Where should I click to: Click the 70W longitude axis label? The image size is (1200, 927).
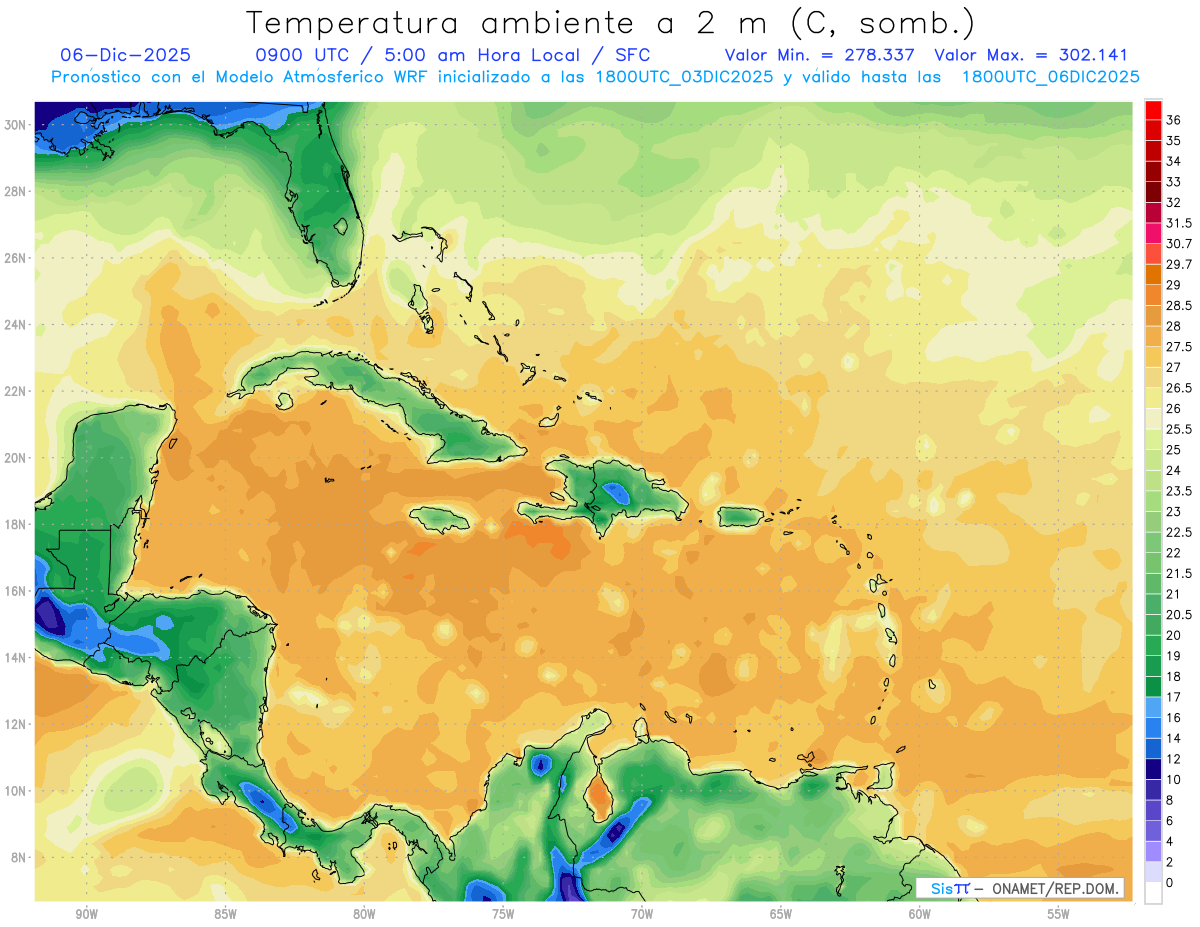(641, 914)
